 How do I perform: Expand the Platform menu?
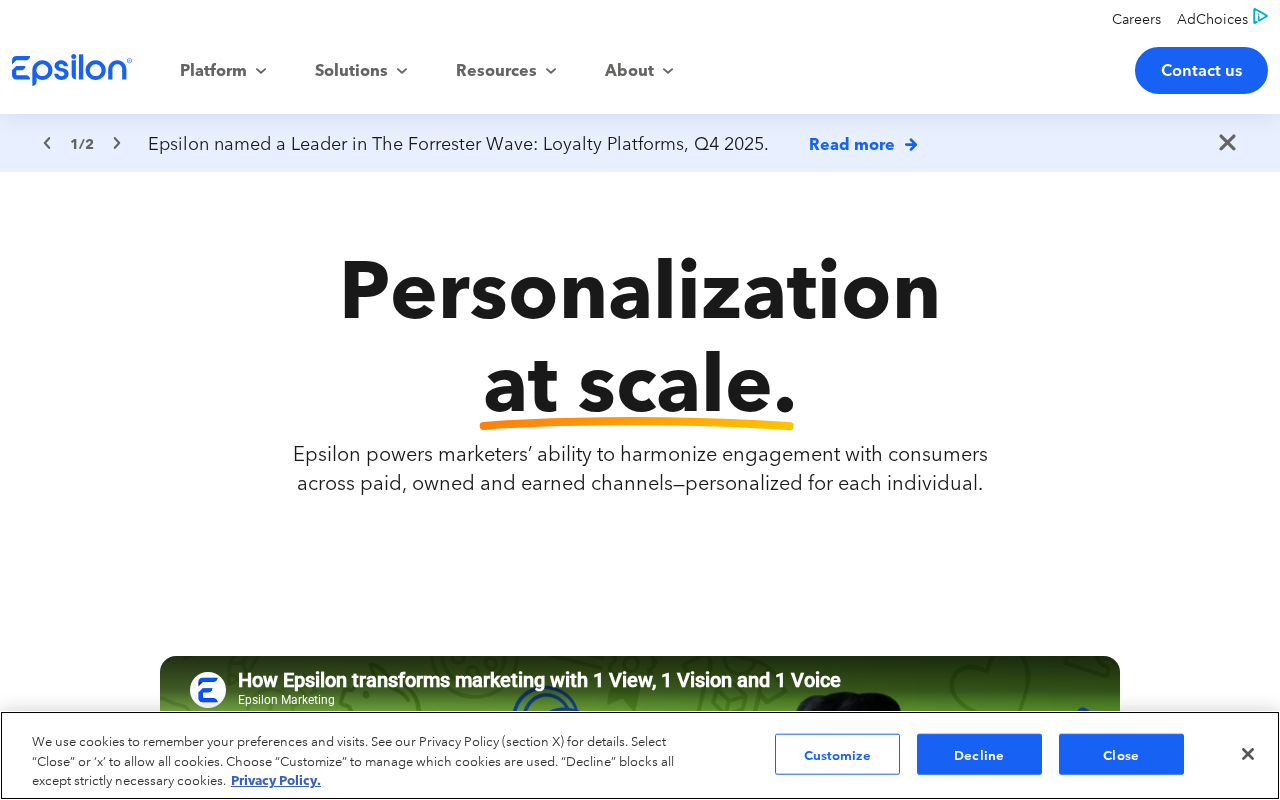[223, 70]
